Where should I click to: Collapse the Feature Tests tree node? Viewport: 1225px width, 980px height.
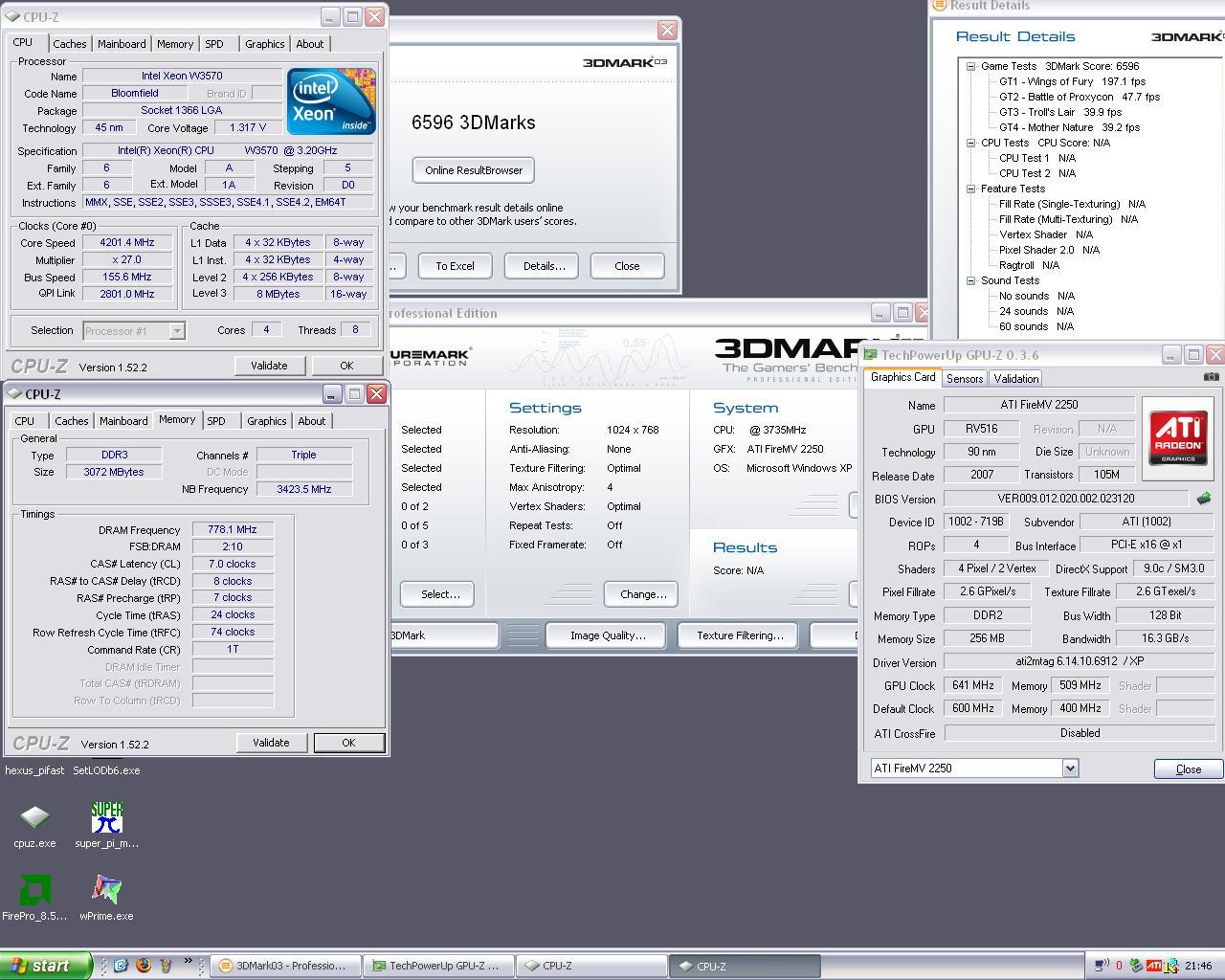coord(970,189)
